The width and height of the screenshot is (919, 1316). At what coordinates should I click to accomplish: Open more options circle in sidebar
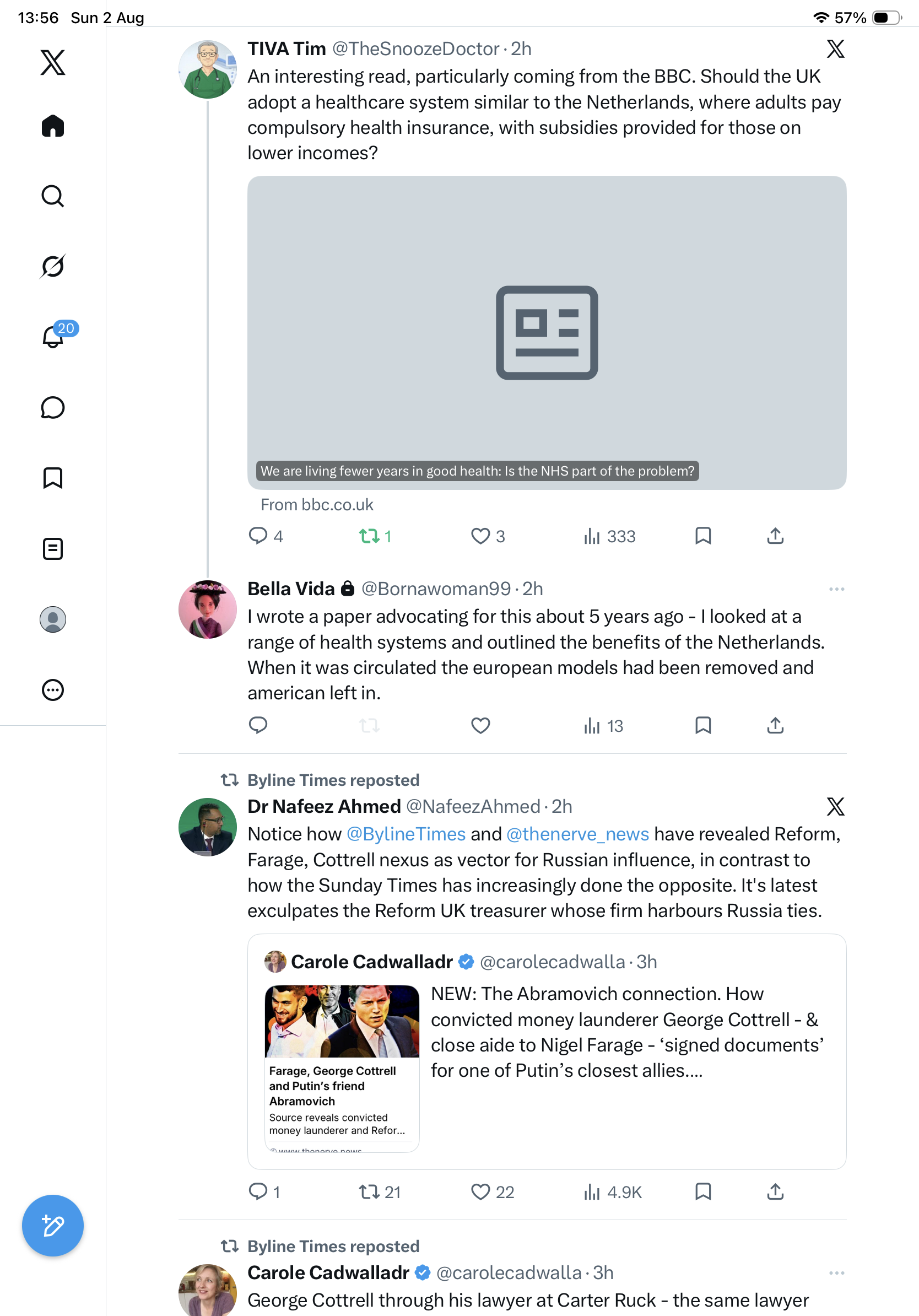pyautogui.click(x=53, y=689)
